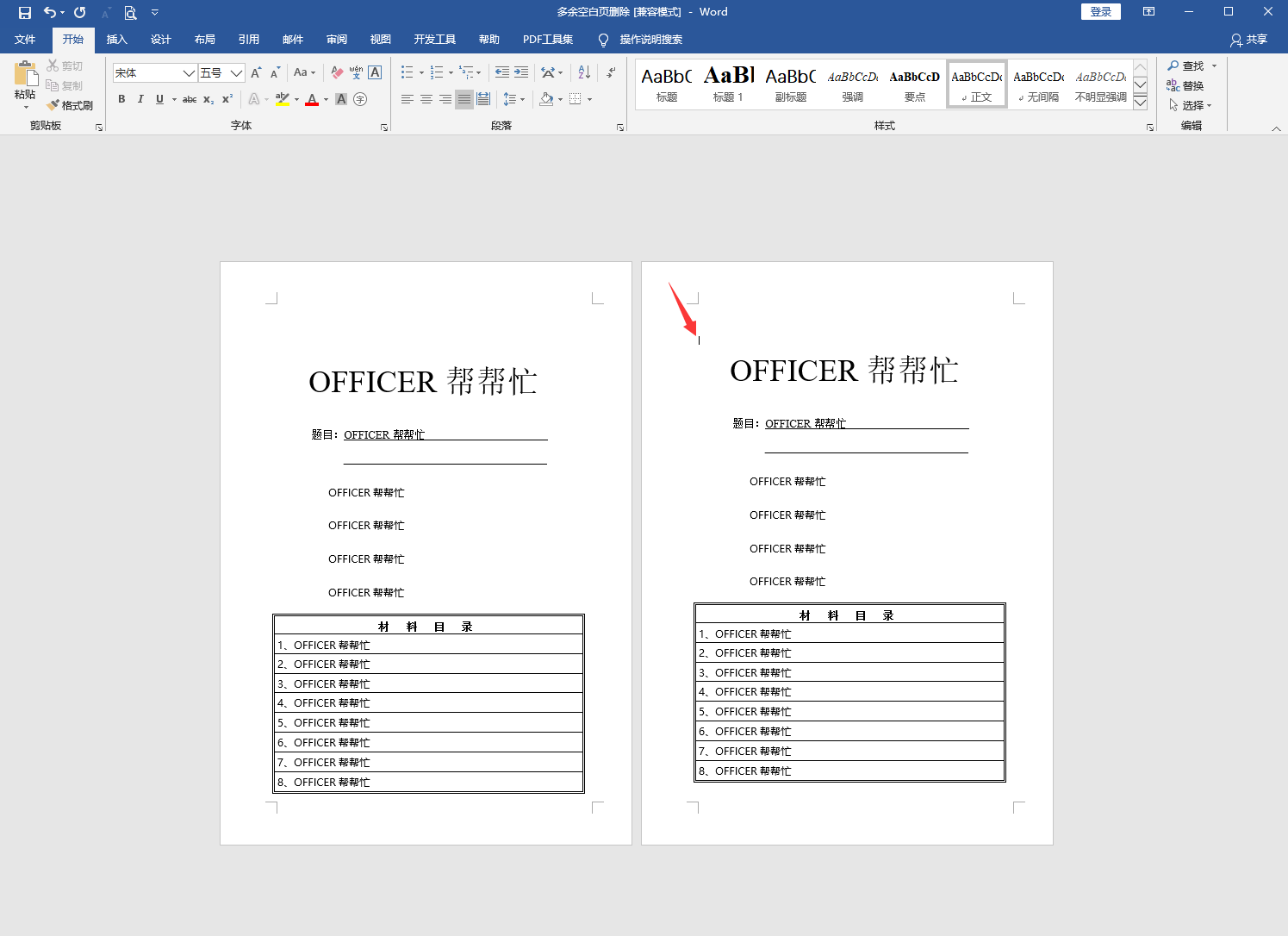
Task: Click the Undo arrow in quick access toolbar
Action: 50,12
